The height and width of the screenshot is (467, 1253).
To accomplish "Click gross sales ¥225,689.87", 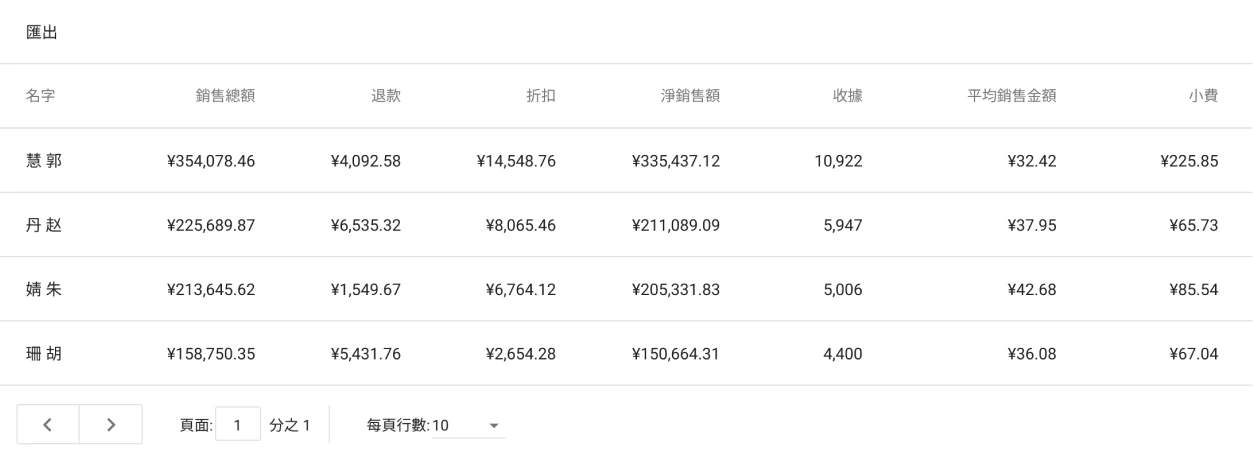I will click(x=209, y=225).
